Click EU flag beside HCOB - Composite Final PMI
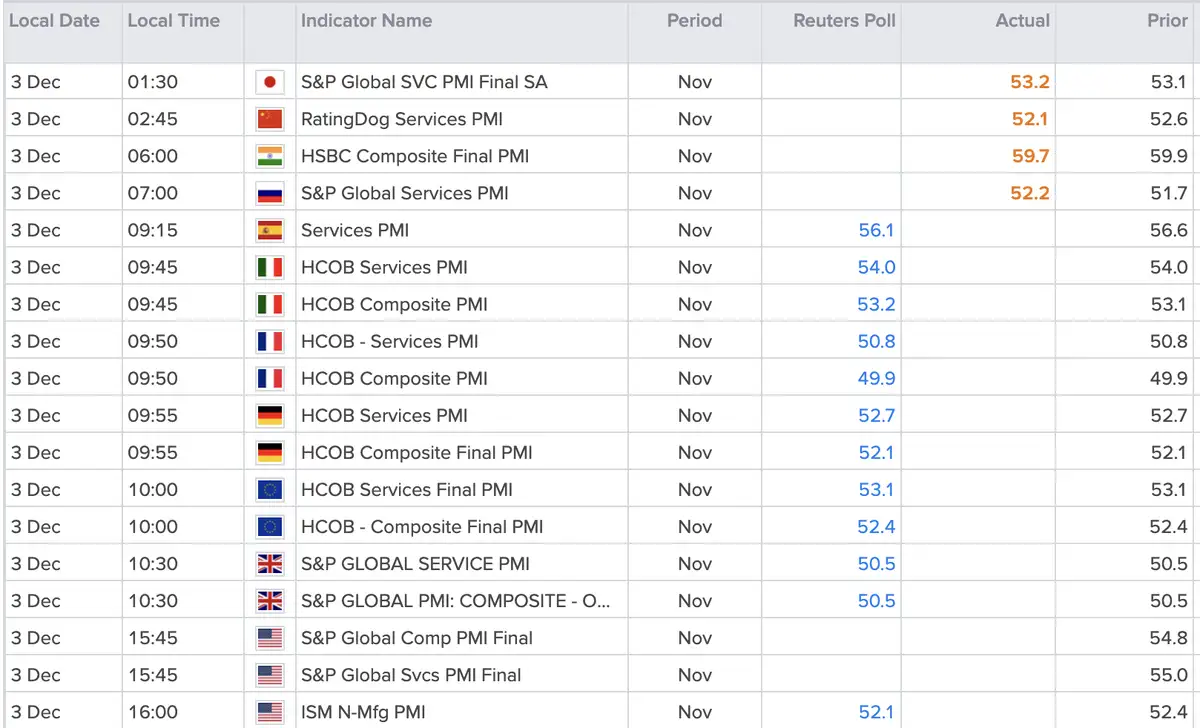This screenshot has width=1200, height=728. (x=270, y=526)
